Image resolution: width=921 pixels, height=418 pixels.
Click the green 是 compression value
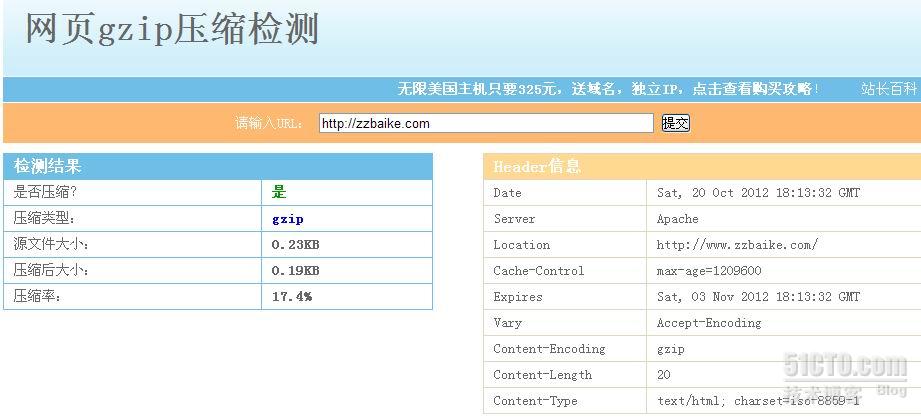point(278,192)
